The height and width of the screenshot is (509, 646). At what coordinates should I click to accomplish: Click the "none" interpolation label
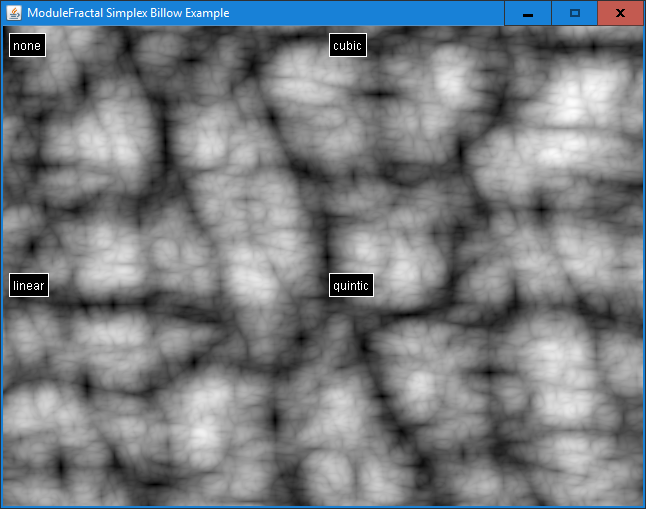[x=27, y=45]
